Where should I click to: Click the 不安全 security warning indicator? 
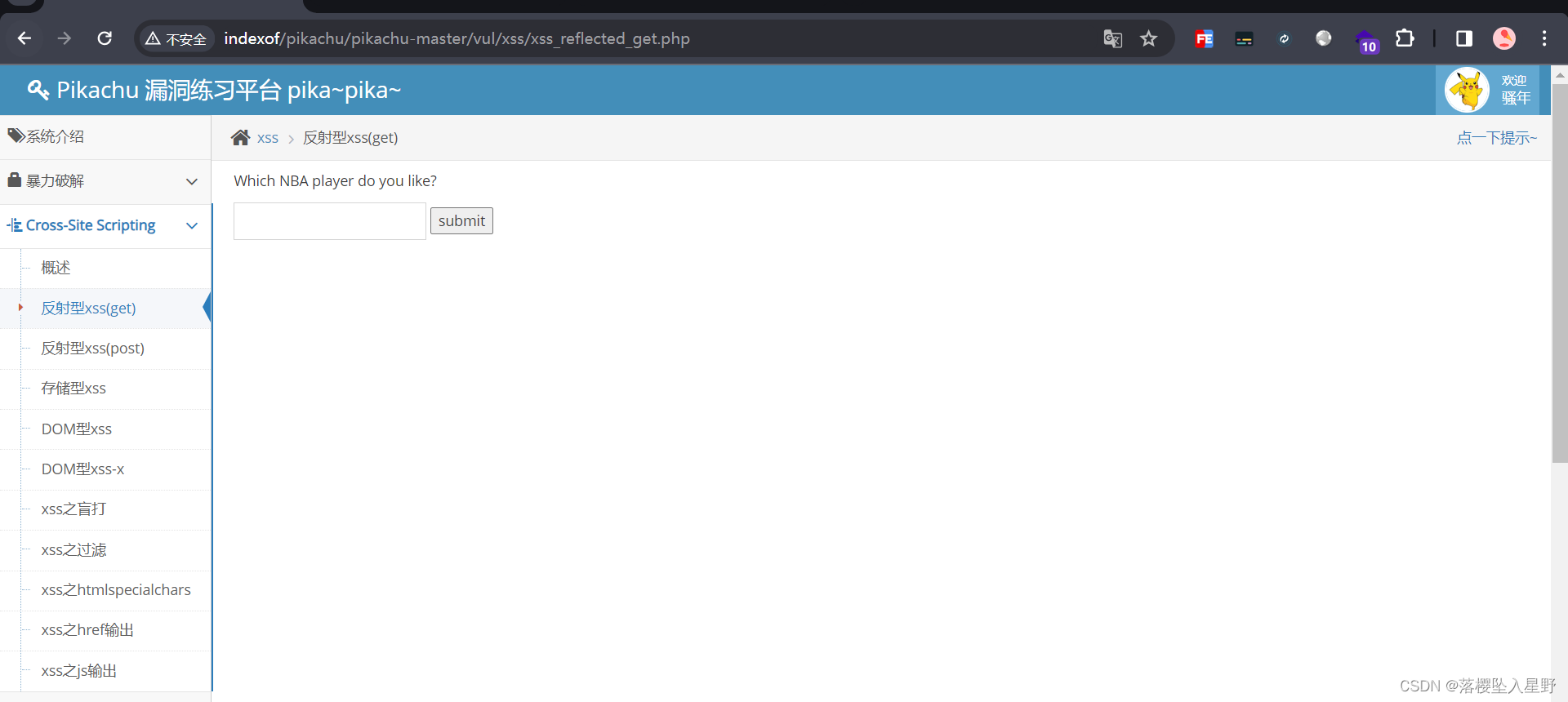point(176,38)
